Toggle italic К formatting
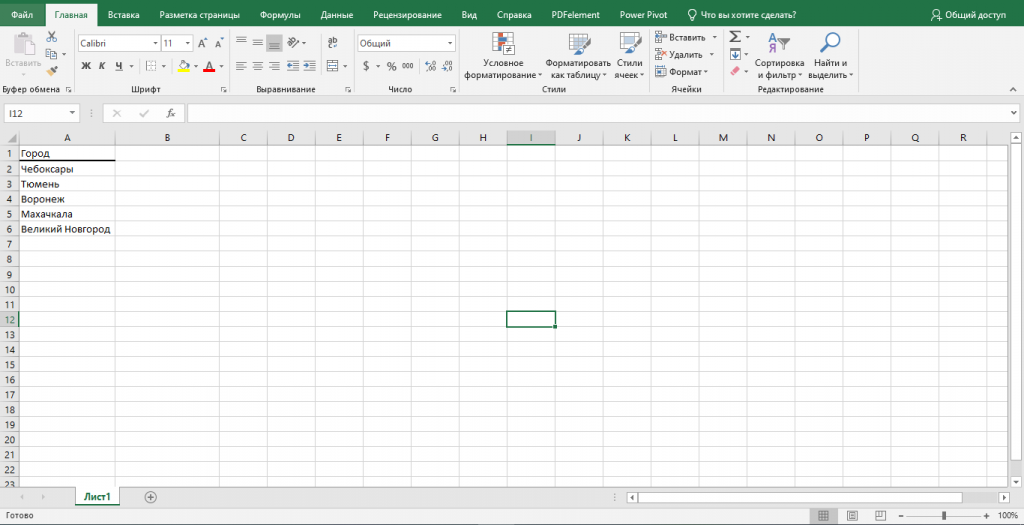Image resolution: width=1024 pixels, height=525 pixels. [102, 66]
